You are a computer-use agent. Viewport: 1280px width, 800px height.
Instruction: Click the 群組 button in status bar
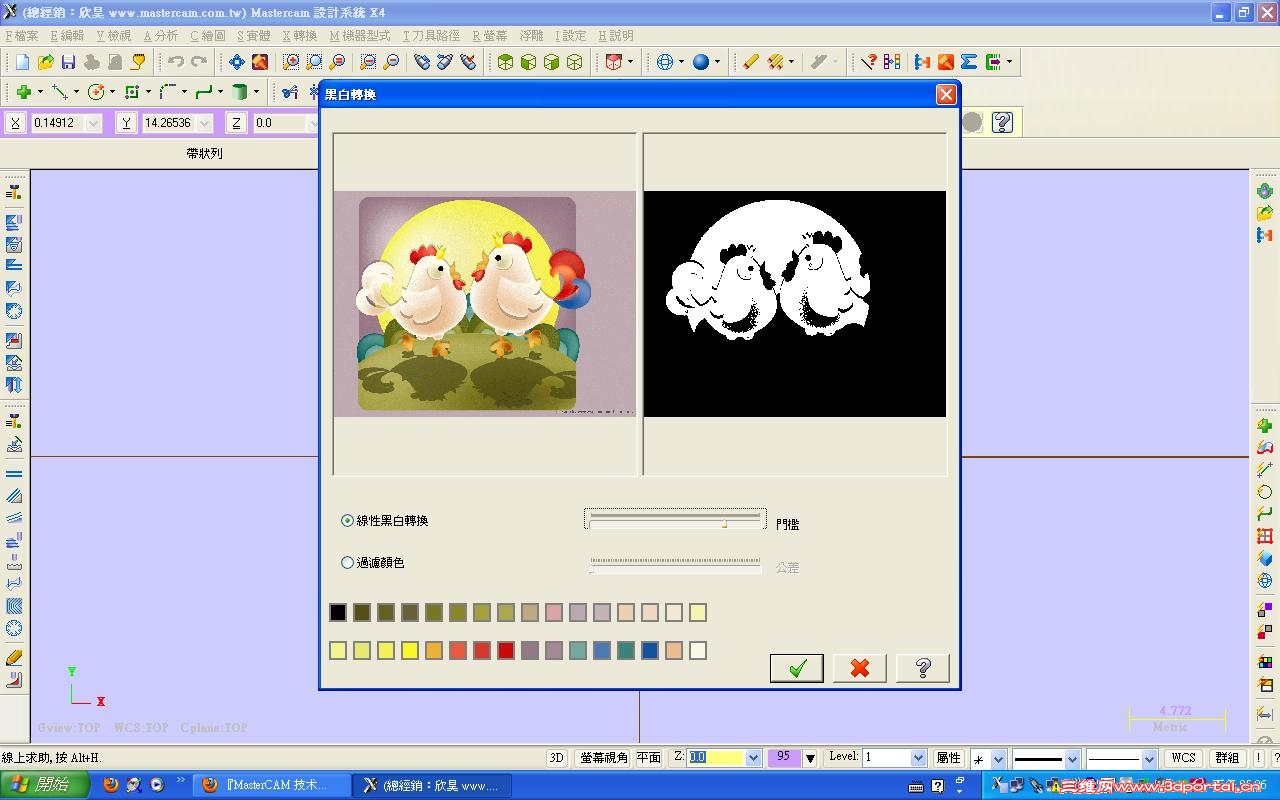click(1227, 758)
